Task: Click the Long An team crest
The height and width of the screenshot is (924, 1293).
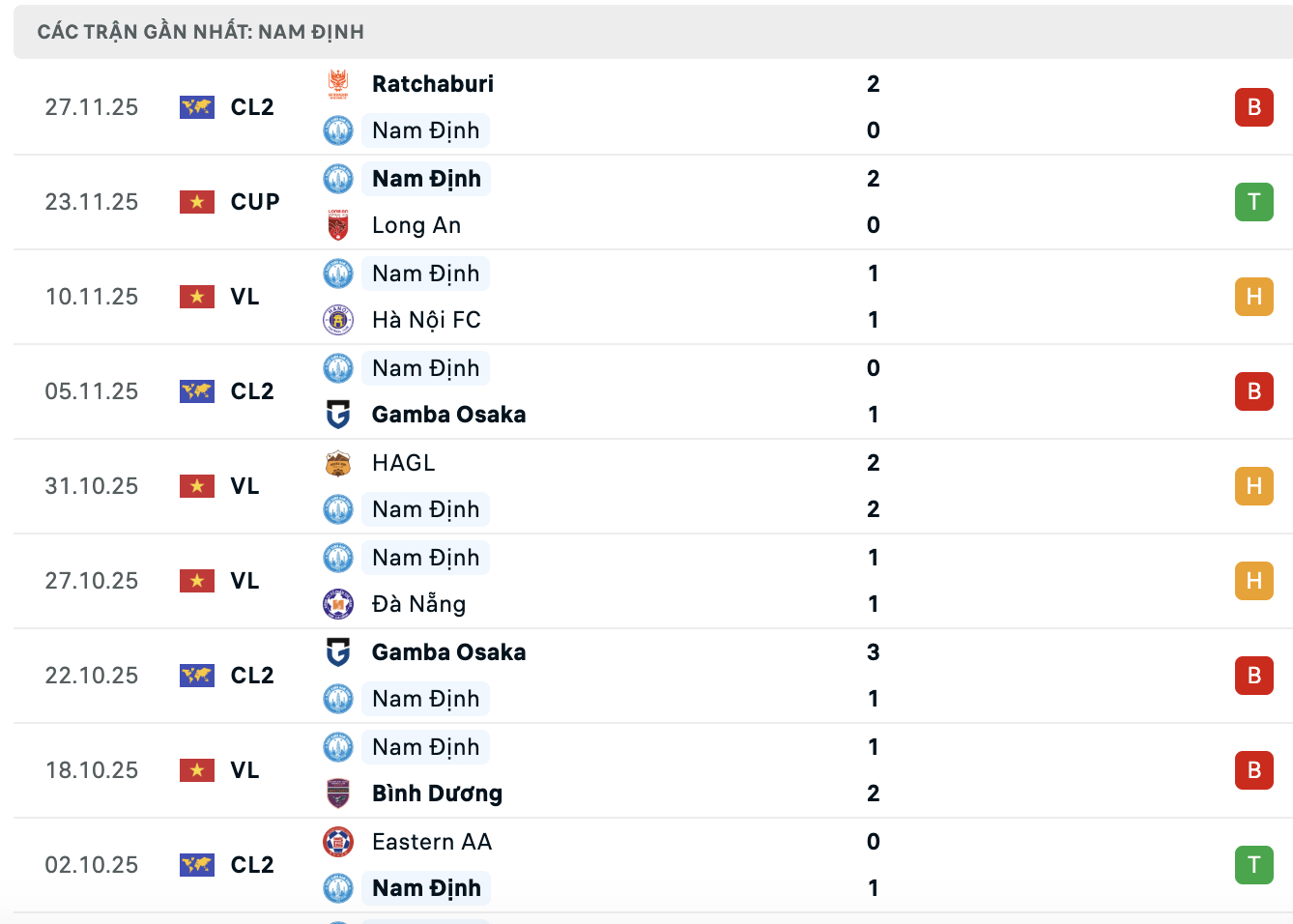Action: 337,225
